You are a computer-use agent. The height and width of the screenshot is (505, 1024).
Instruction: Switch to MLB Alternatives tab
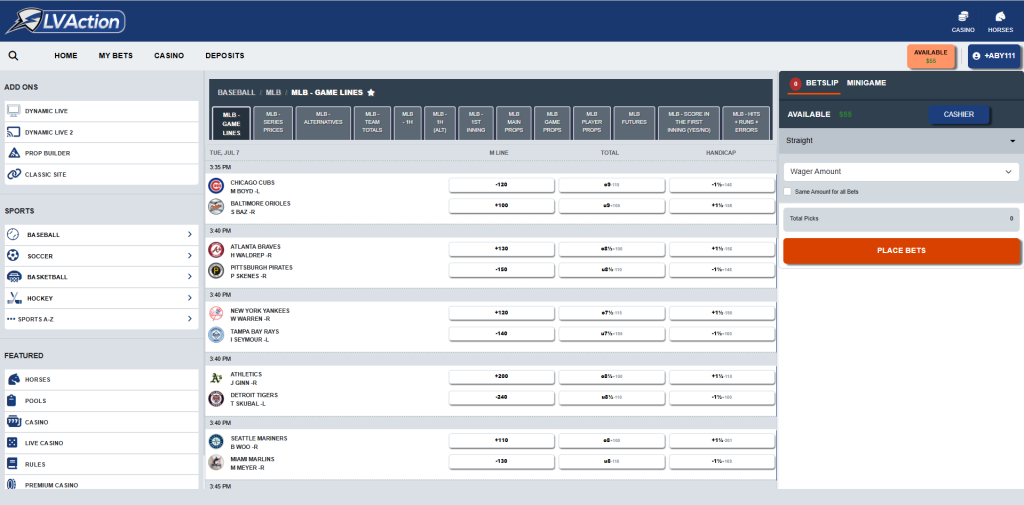click(x=323, y=122)
